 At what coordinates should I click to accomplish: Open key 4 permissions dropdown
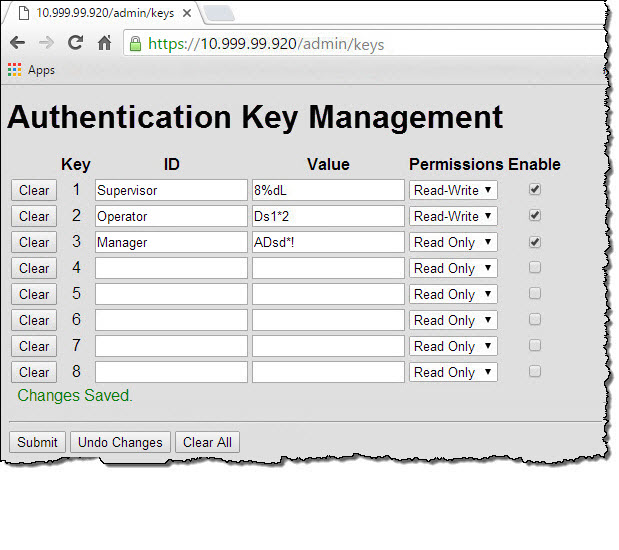pyautogui.click(x=453, y=268)
